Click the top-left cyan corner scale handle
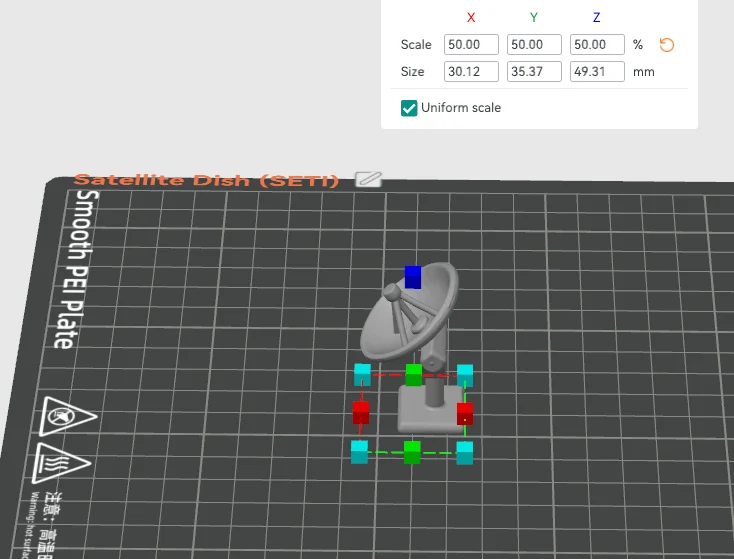 pyautogui.click(x=362, y=375)
